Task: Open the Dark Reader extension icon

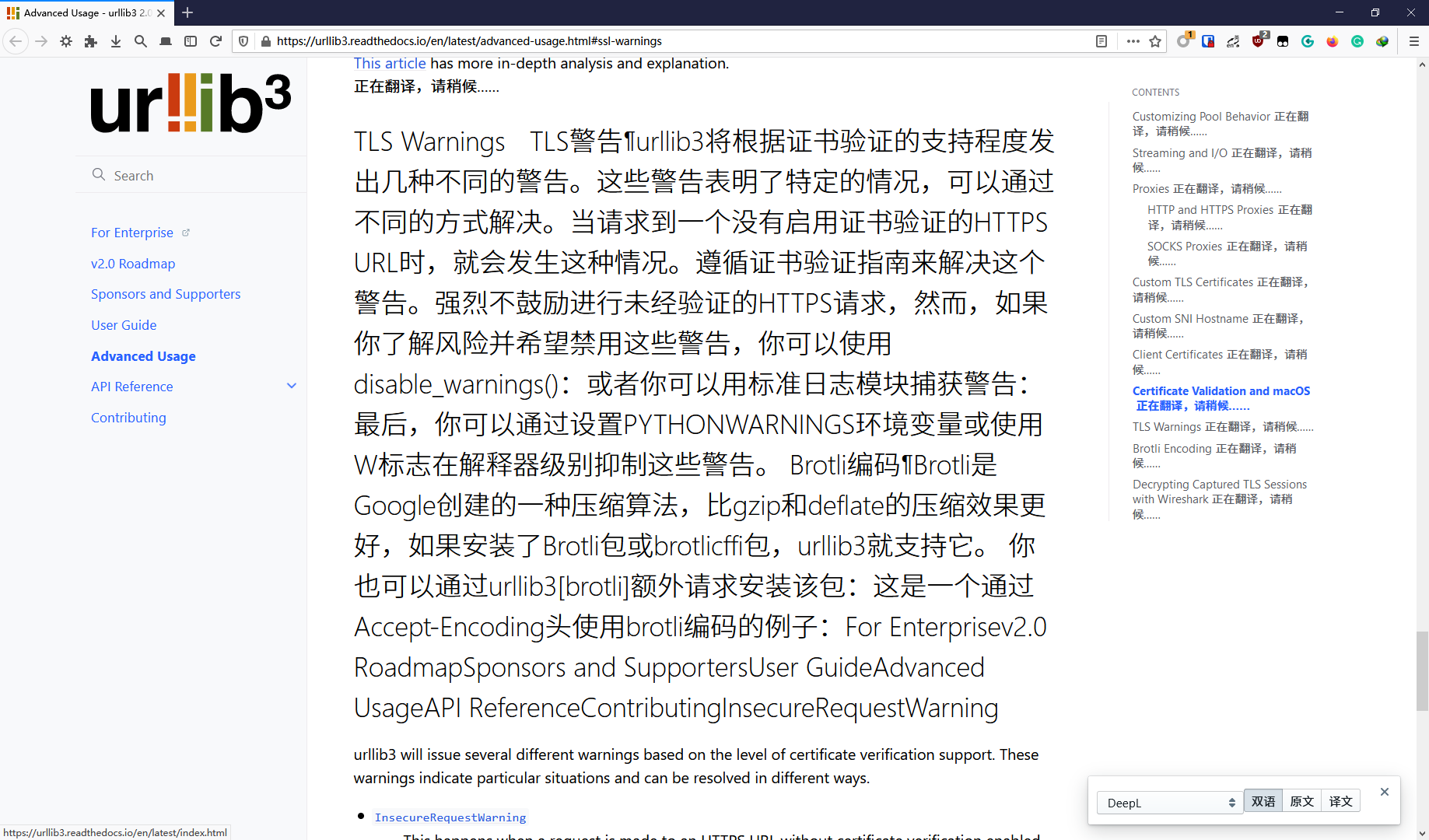Action: 1284,41
